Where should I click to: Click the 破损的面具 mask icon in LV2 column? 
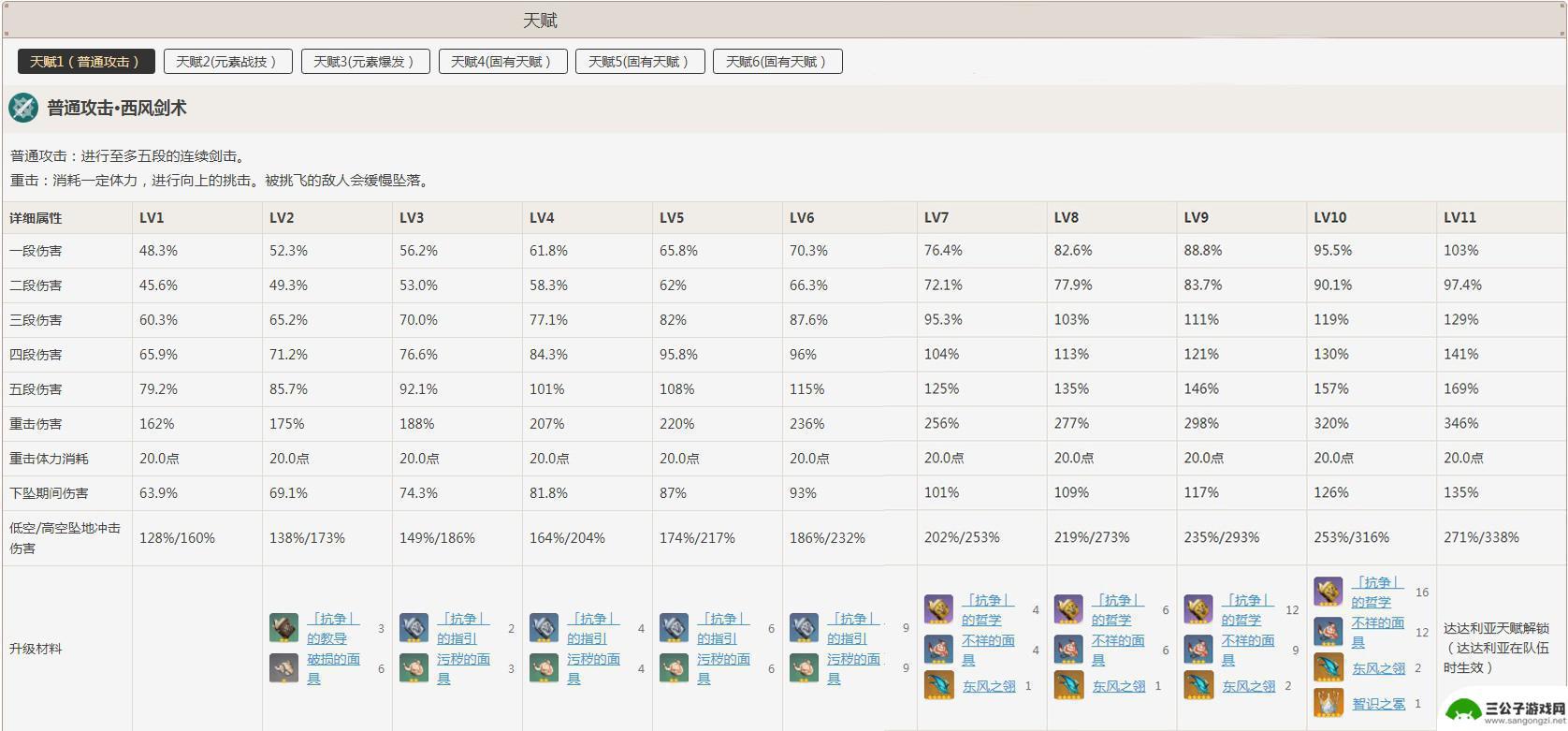coord(283,668)
